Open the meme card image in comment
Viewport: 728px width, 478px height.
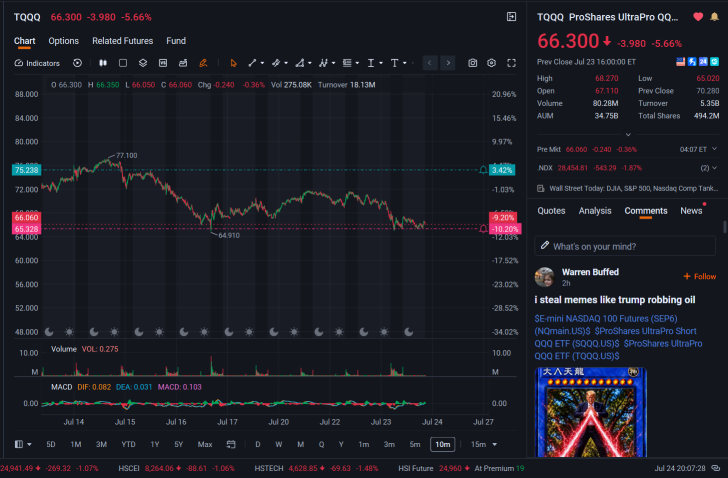point(591,412)
